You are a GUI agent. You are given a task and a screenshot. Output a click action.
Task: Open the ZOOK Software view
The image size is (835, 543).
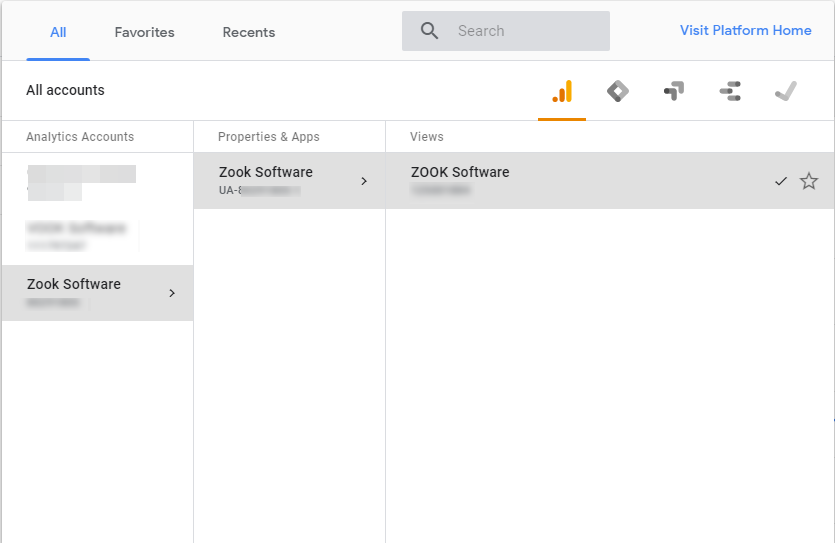click(x=610, y=181)
